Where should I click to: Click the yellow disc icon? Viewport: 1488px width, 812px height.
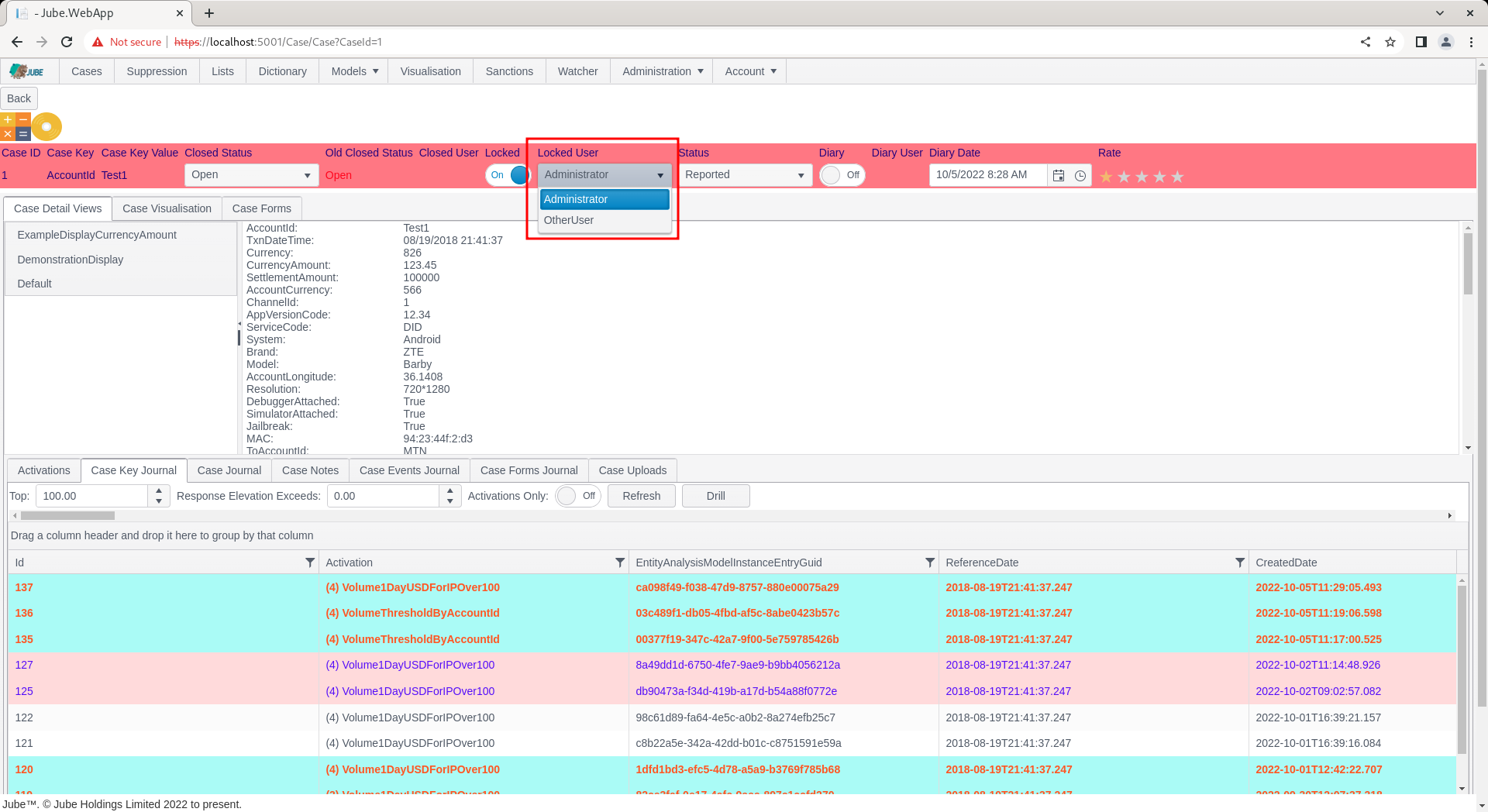[x=46, y=126]
